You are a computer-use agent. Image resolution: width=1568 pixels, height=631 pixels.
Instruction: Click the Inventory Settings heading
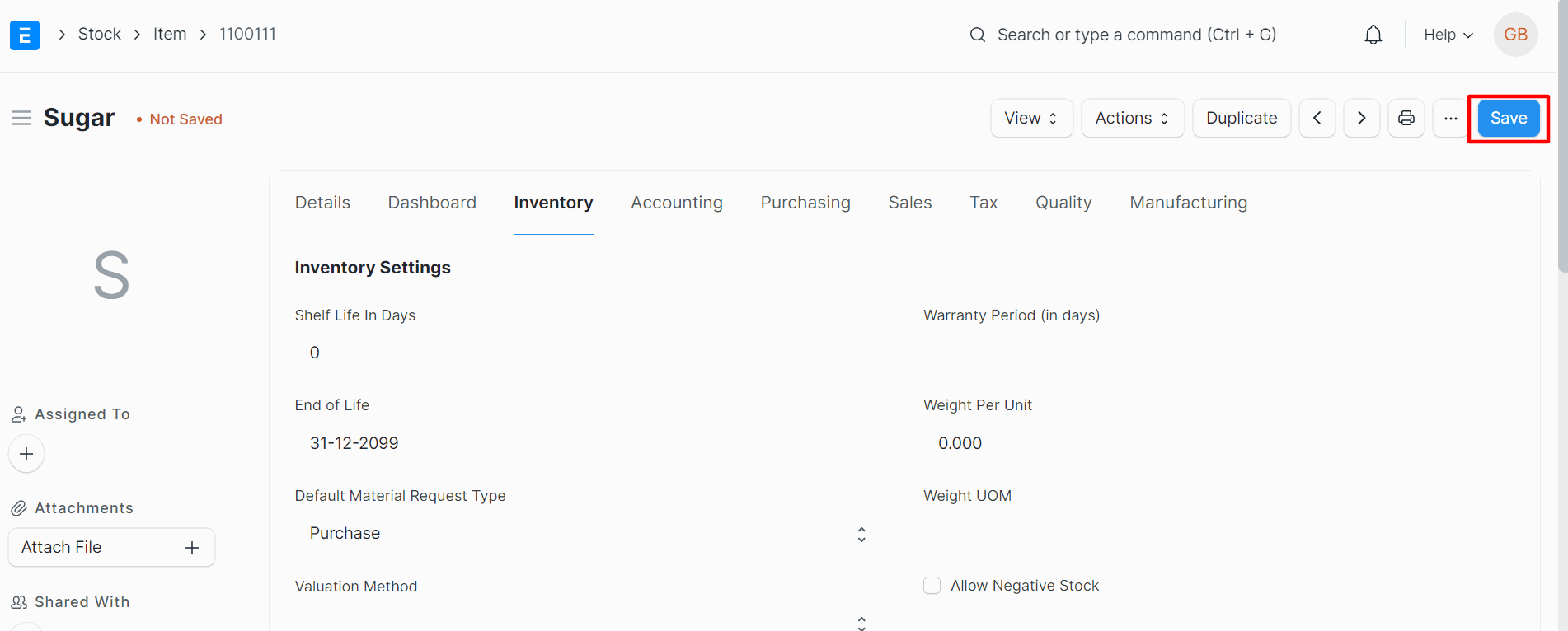point(373,268)
